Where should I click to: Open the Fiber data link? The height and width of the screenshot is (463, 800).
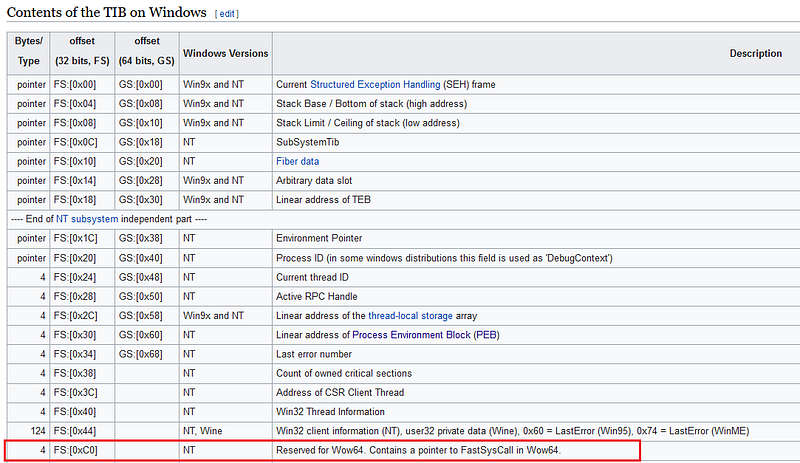tap(297, 162)
